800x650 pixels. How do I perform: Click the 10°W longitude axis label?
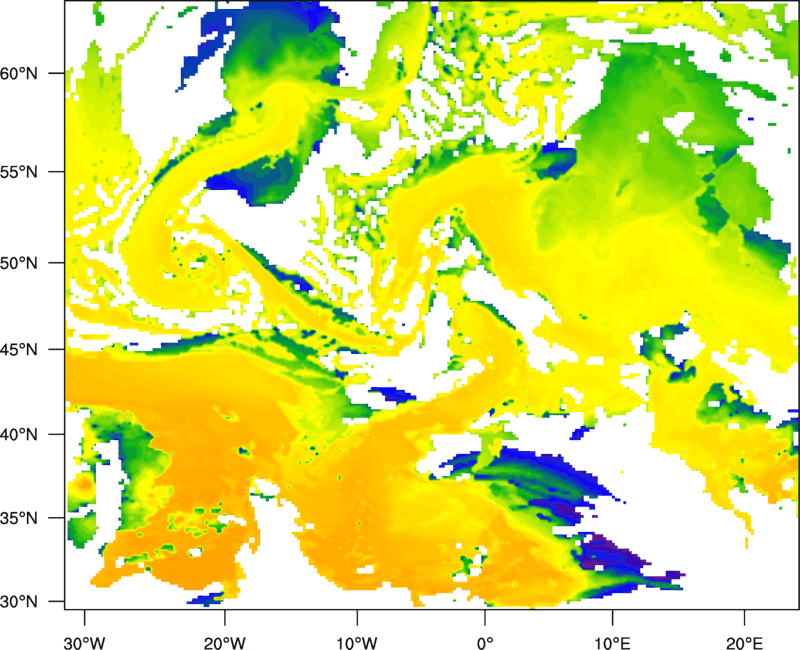pos(357,643)
